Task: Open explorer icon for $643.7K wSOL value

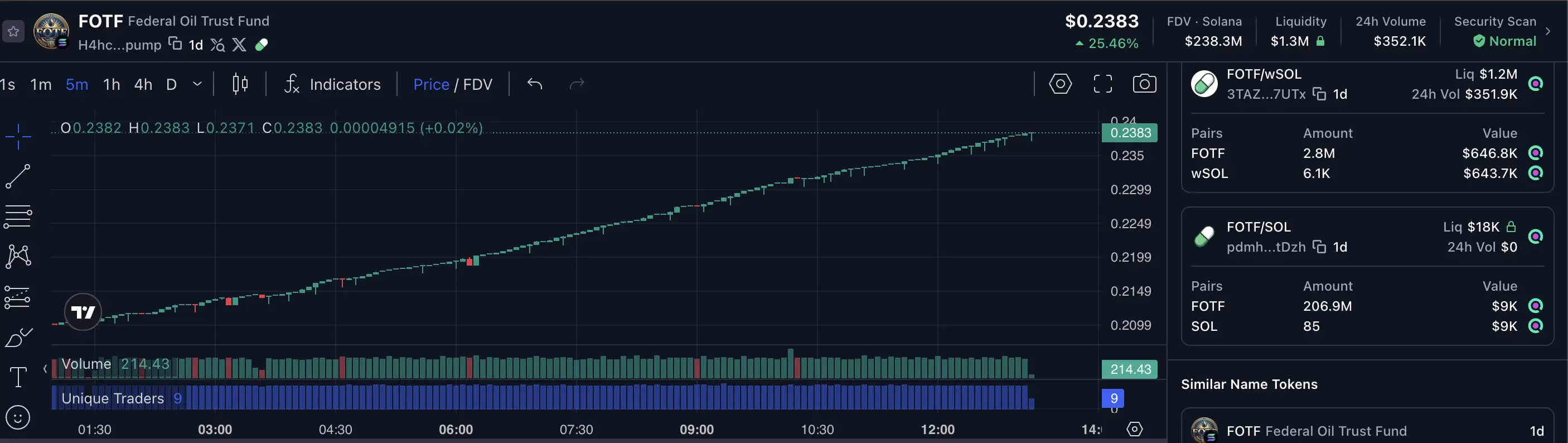Action: coord(1536,173)
